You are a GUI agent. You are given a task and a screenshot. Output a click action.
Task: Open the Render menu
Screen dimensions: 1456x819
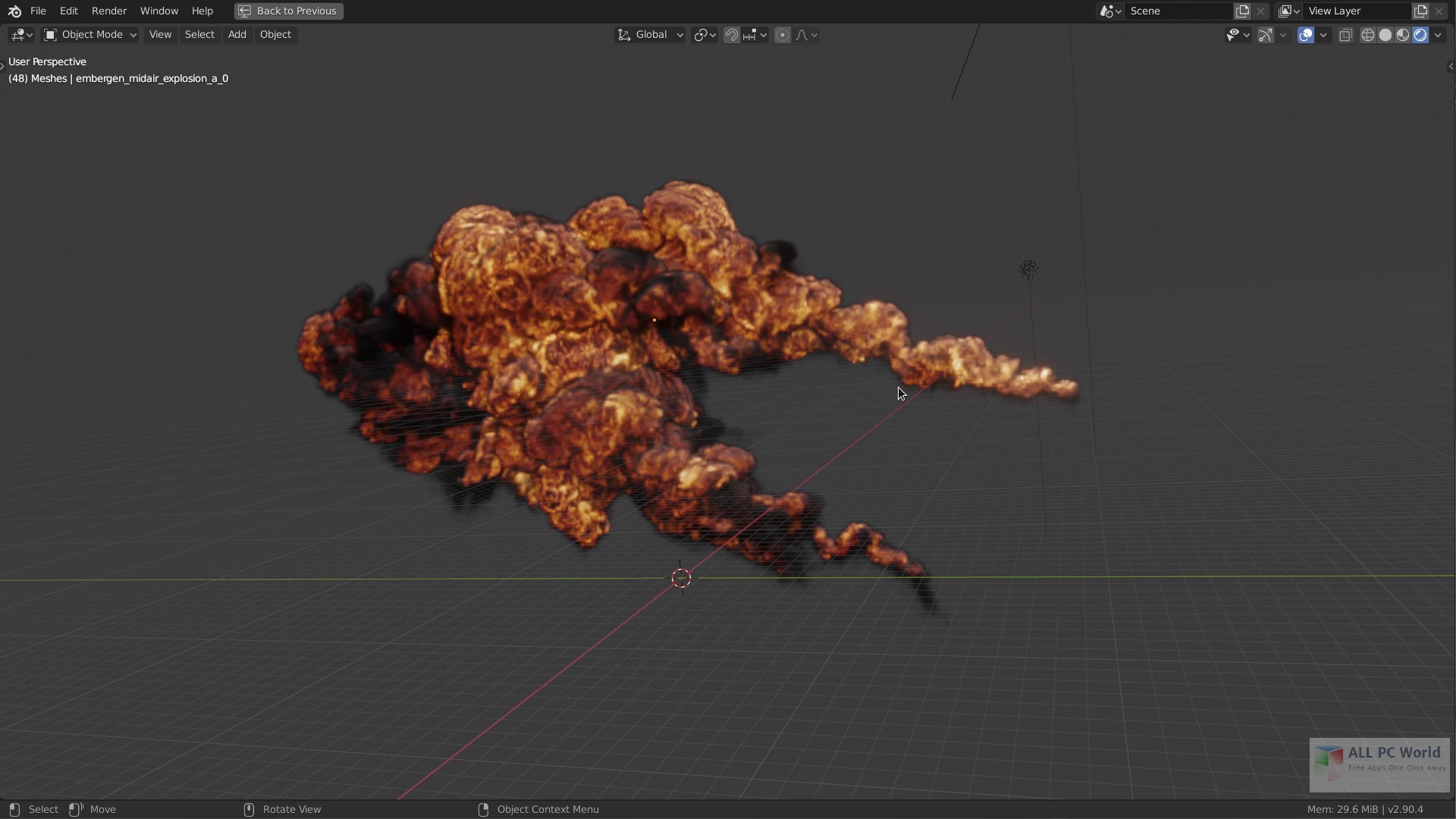108,11
